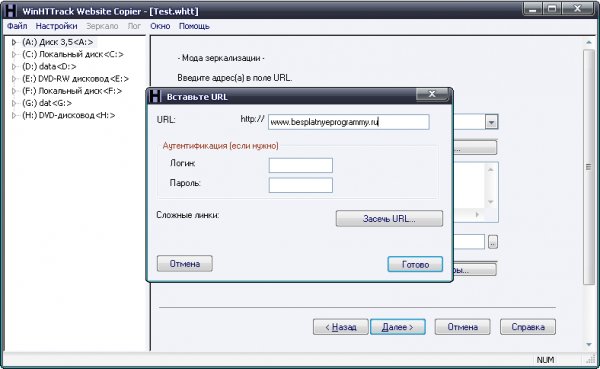Click the greyed Лог menu
The width and height of the screenshot is (600, 369).
(134, 26)
